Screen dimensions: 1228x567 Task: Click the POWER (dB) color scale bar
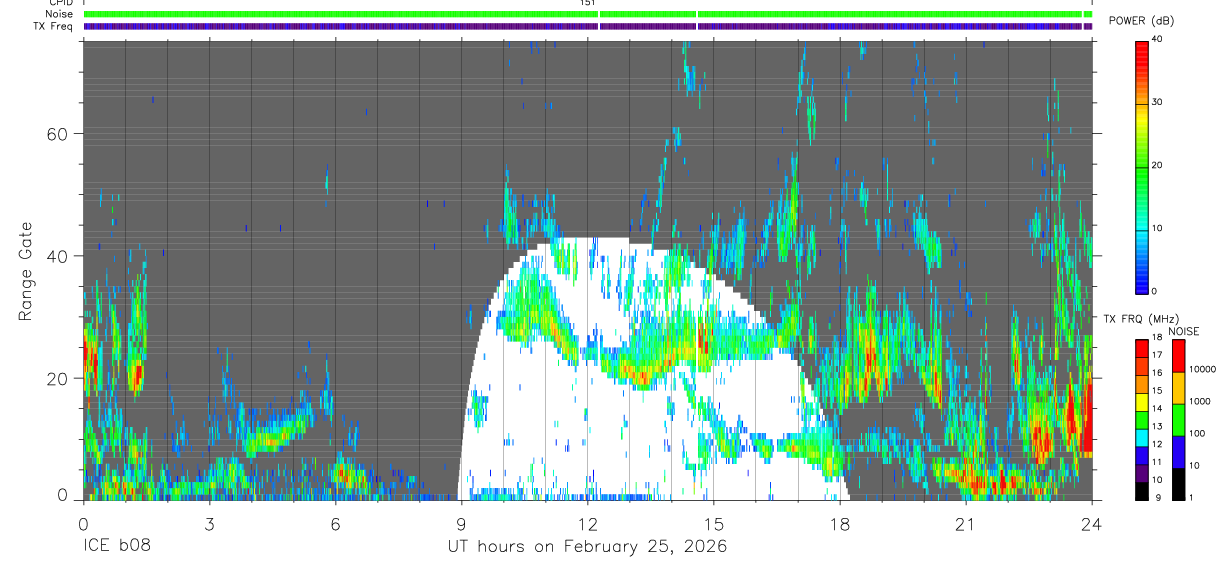point(1142,166)
